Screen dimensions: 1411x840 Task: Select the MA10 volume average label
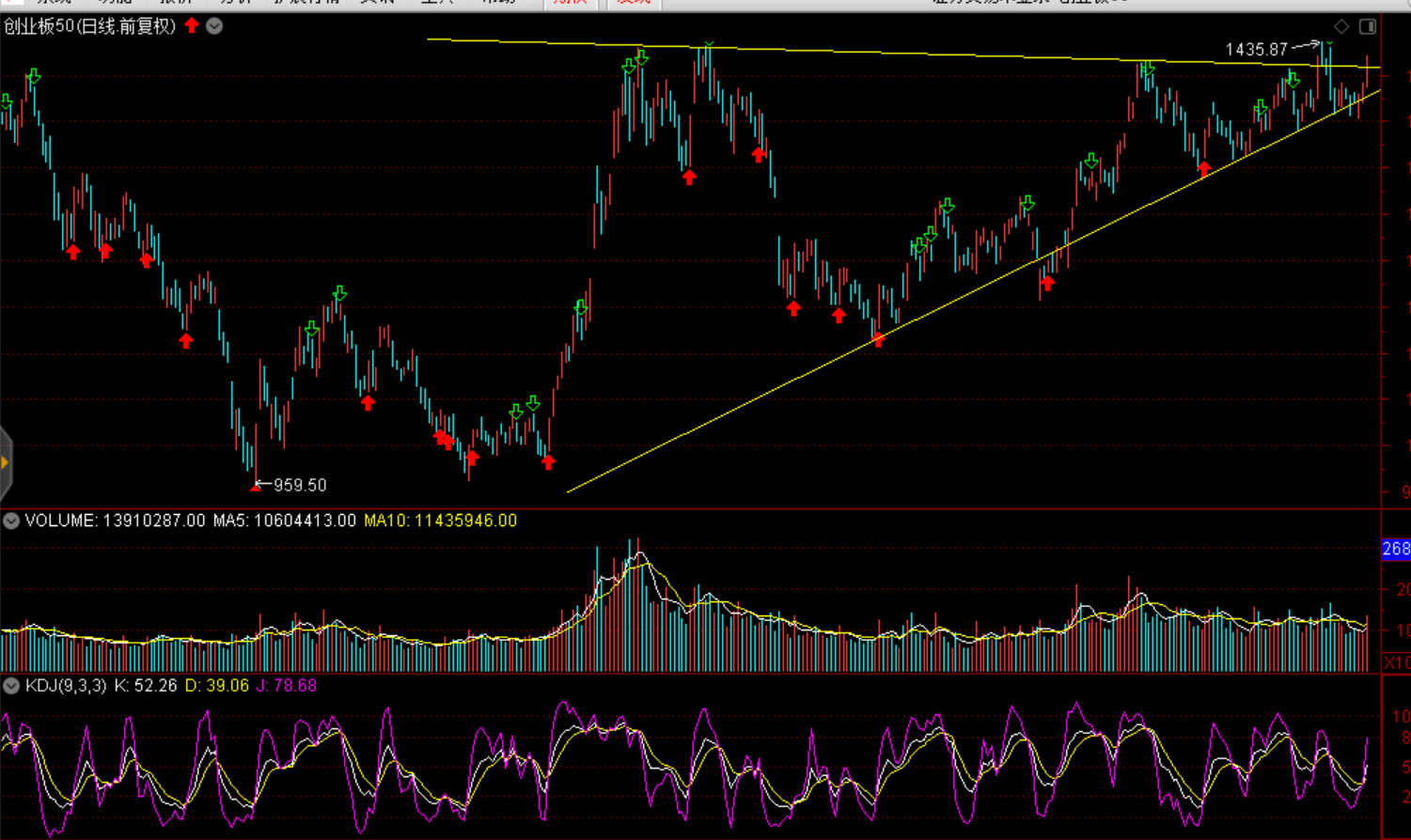point(440,521)
